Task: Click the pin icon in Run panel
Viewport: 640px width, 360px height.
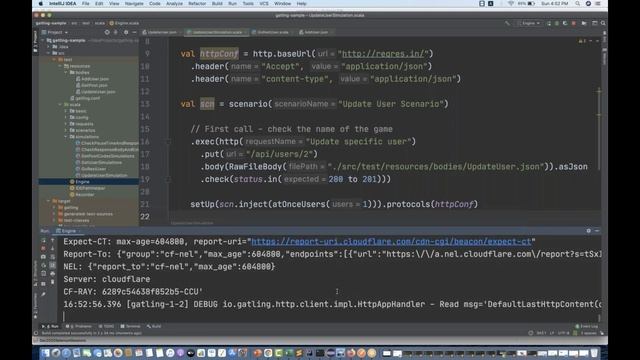Action: pyautogui.click(x=43, y=293)
